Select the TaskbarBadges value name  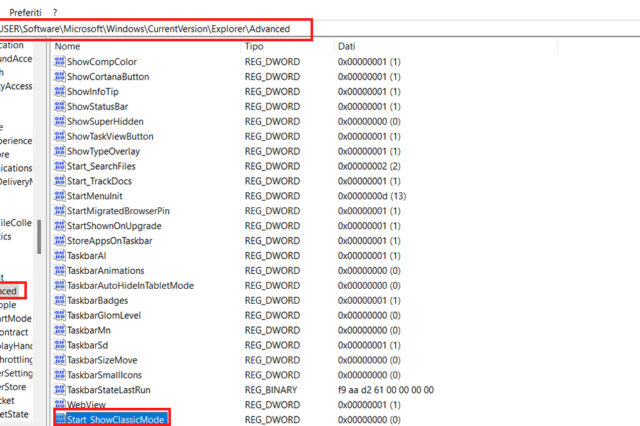pos(98,300)
